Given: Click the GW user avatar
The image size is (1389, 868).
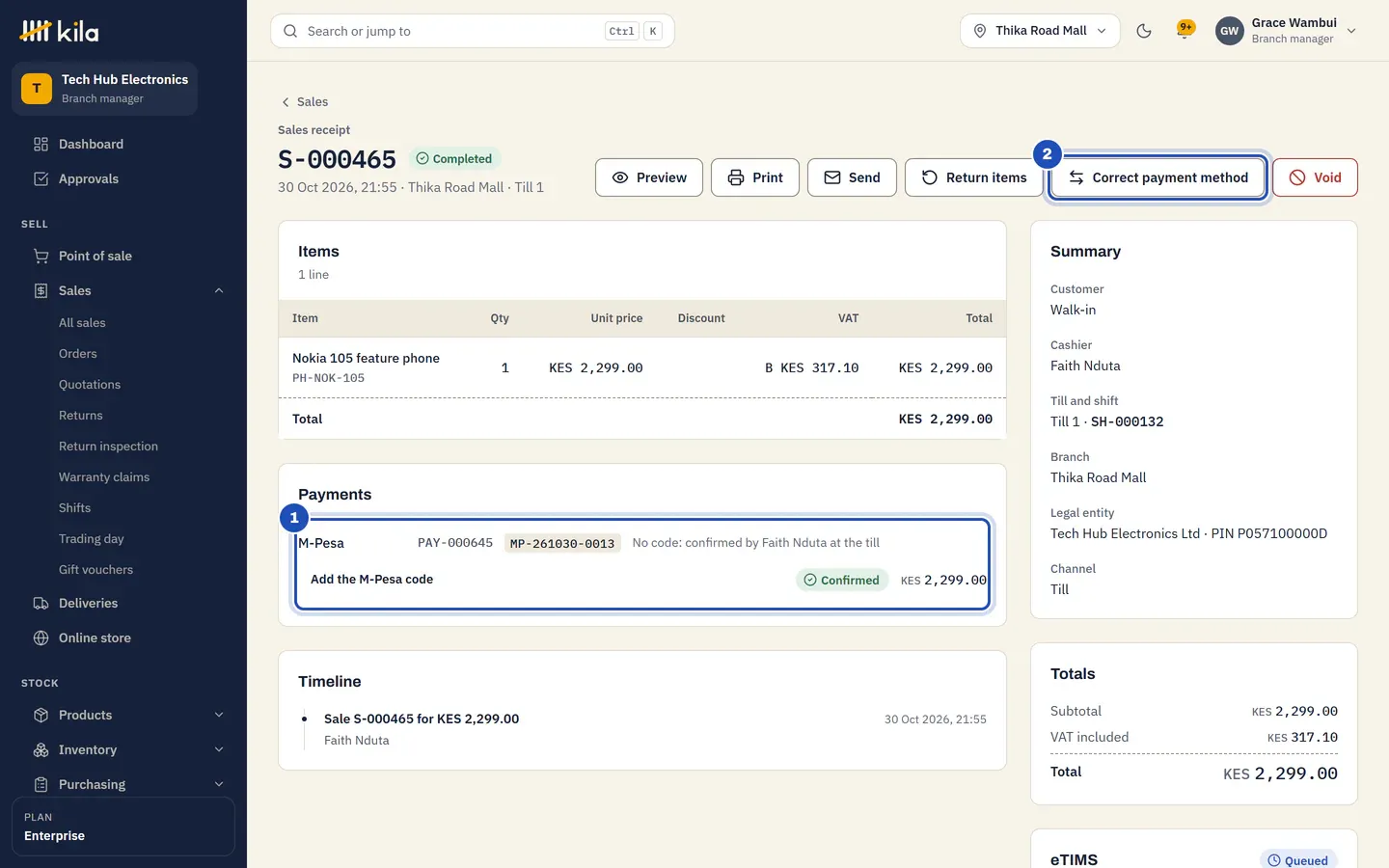Looking at the screenshot, I should click(x=1229, y=31).
